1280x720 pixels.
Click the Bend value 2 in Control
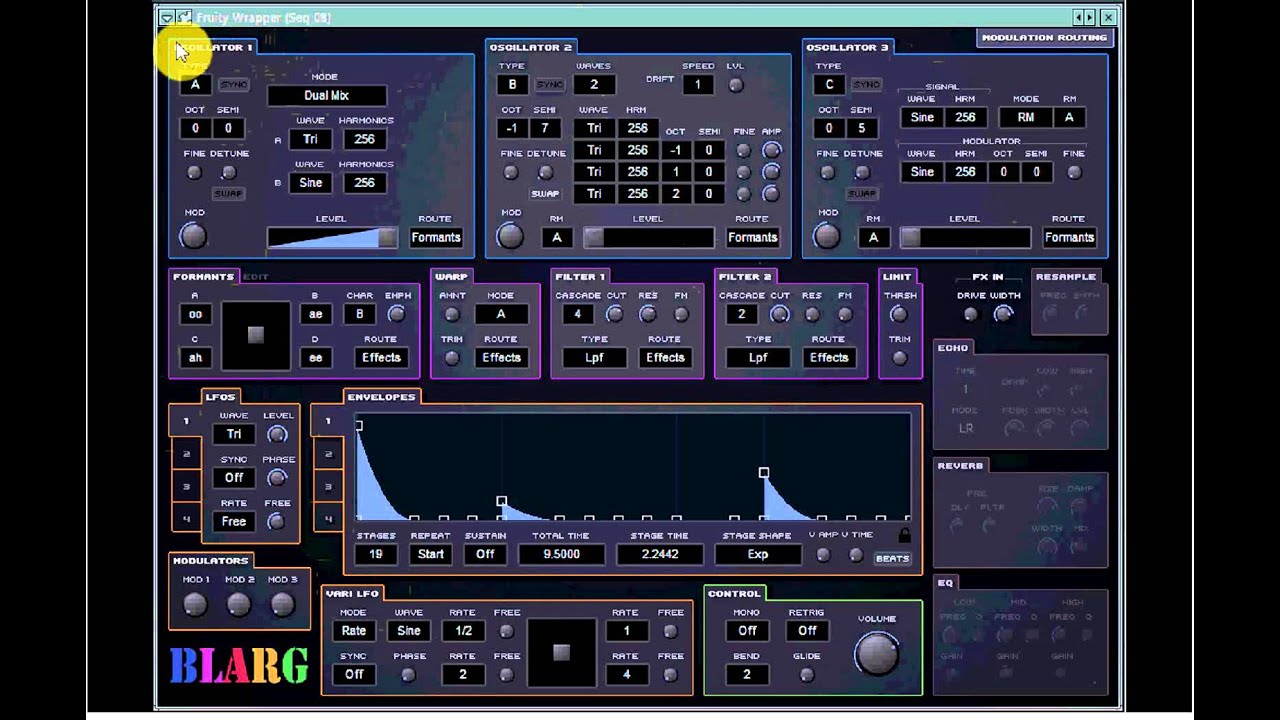point(746,675)
